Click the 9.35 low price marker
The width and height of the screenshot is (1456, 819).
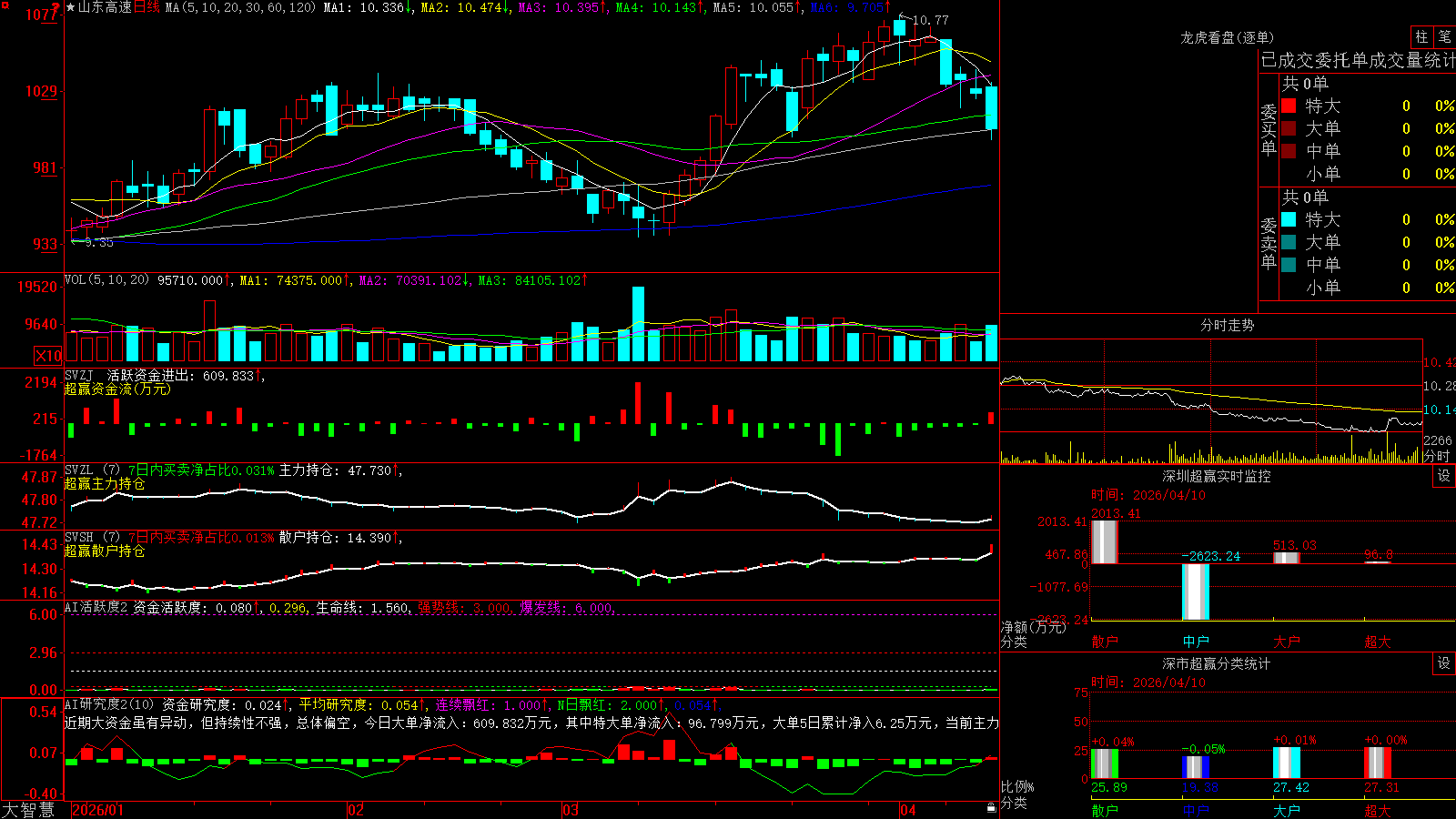pyautogui.click(x=99, y=242)
